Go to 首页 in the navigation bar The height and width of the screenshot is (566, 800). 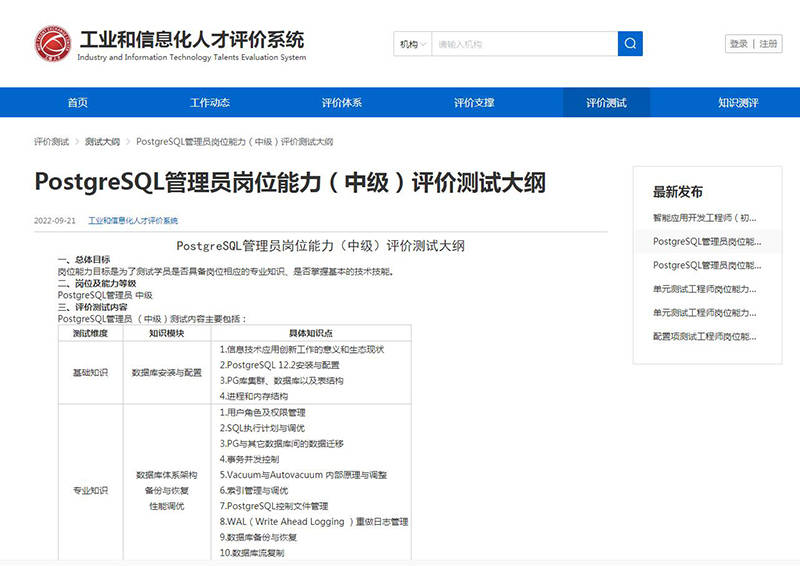pos(77,103)
